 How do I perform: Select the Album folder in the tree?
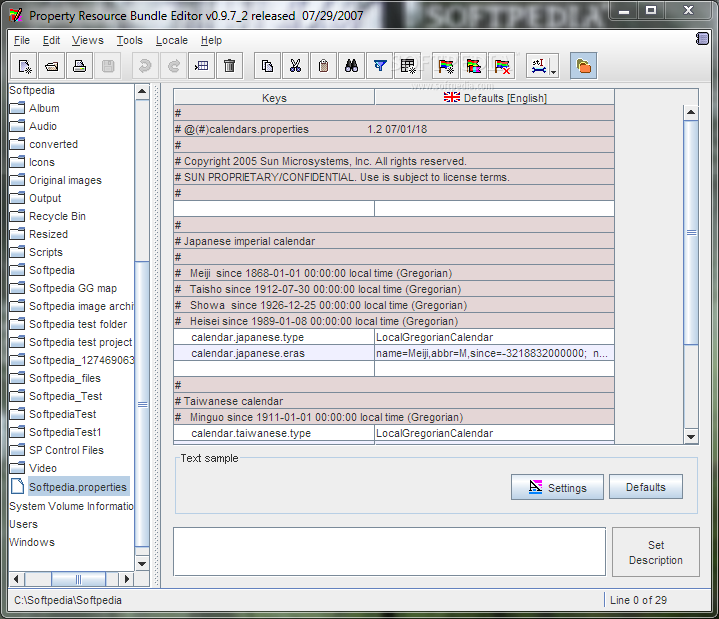coord(44,108)
